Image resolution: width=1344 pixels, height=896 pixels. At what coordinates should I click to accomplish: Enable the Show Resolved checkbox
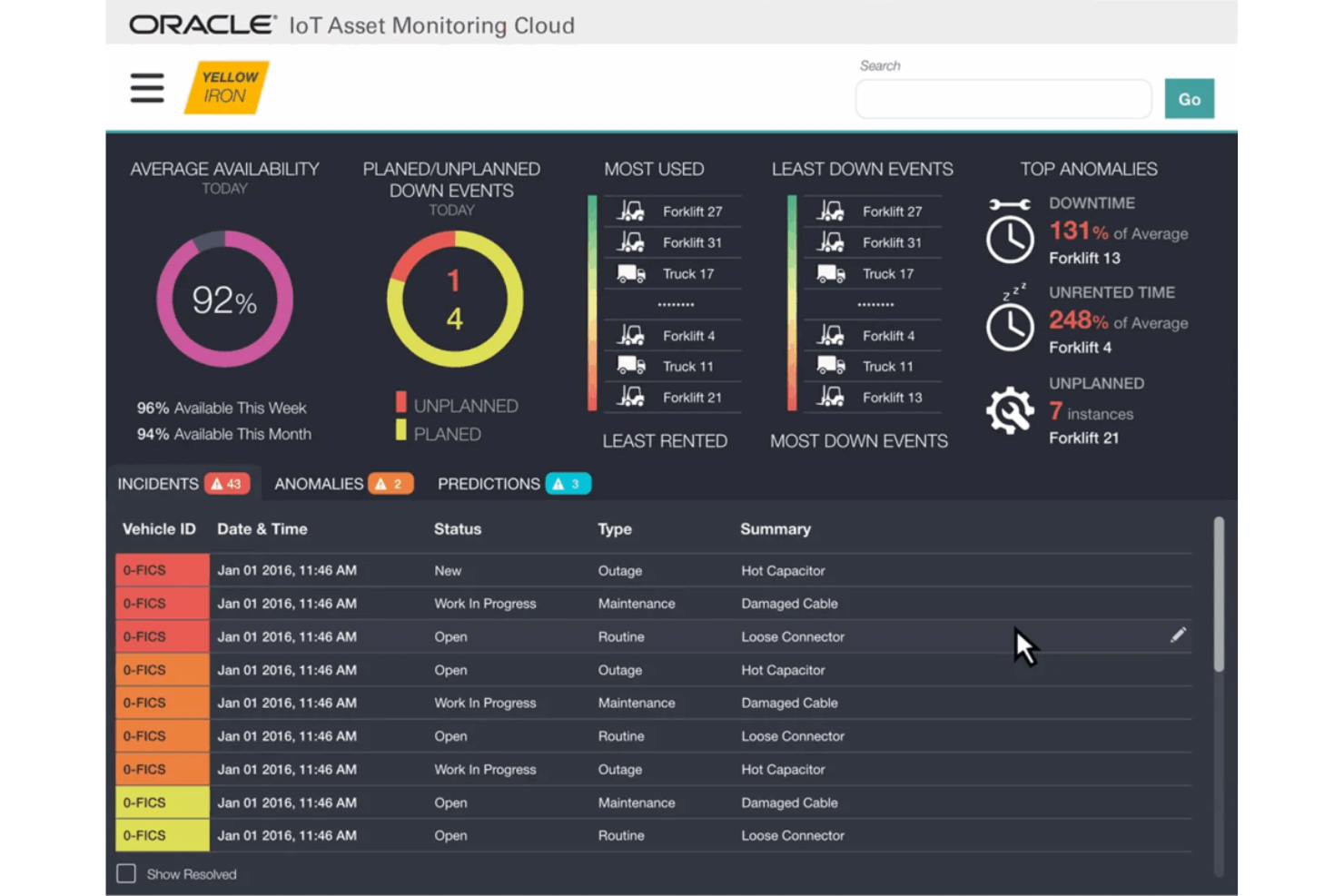click(x=126, y=873)
